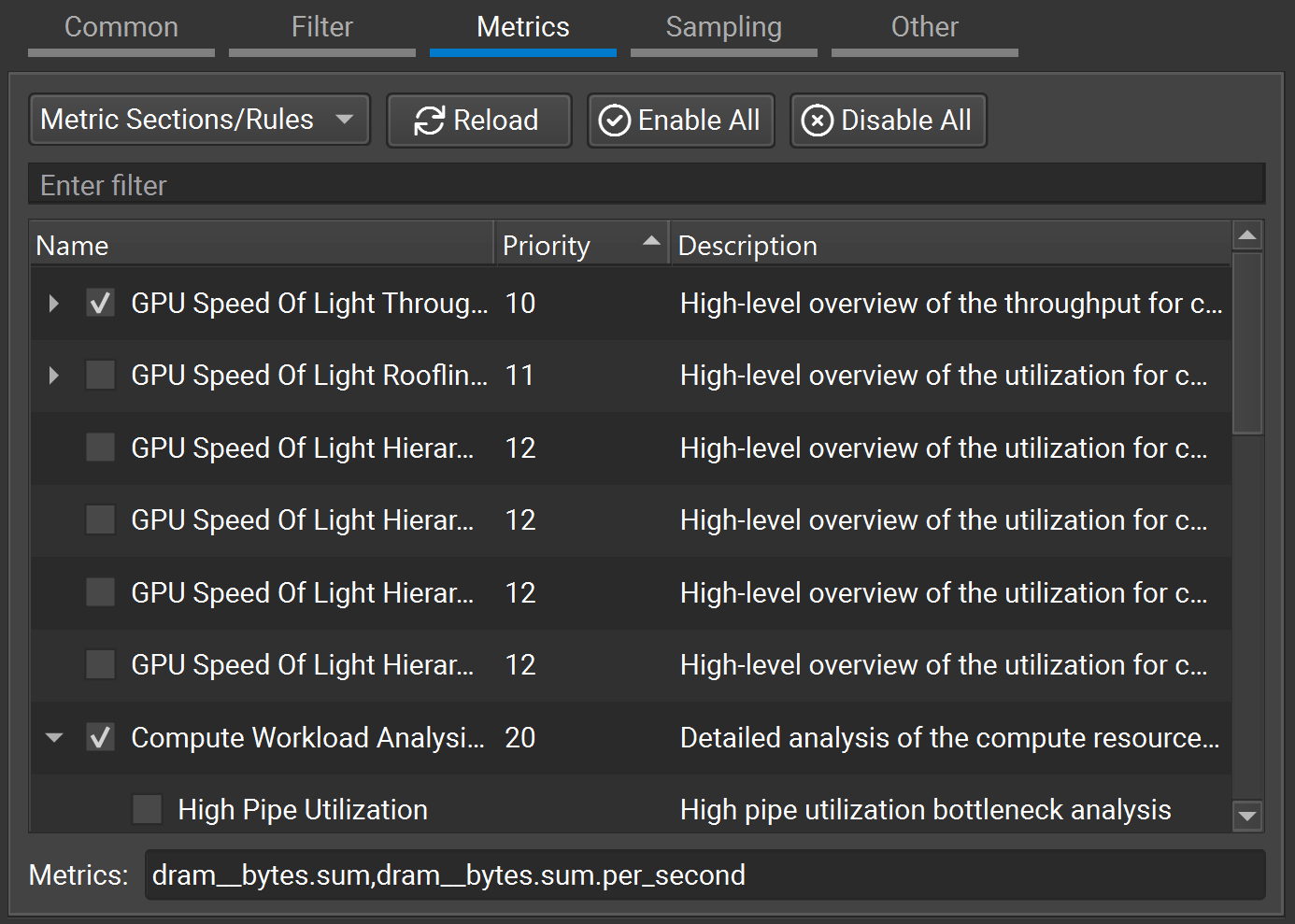This screenshot has height=924, width=1295.
Task: Click the dropdown arrow on Metric Sections/Rules
Action: (x=345, y=120)
